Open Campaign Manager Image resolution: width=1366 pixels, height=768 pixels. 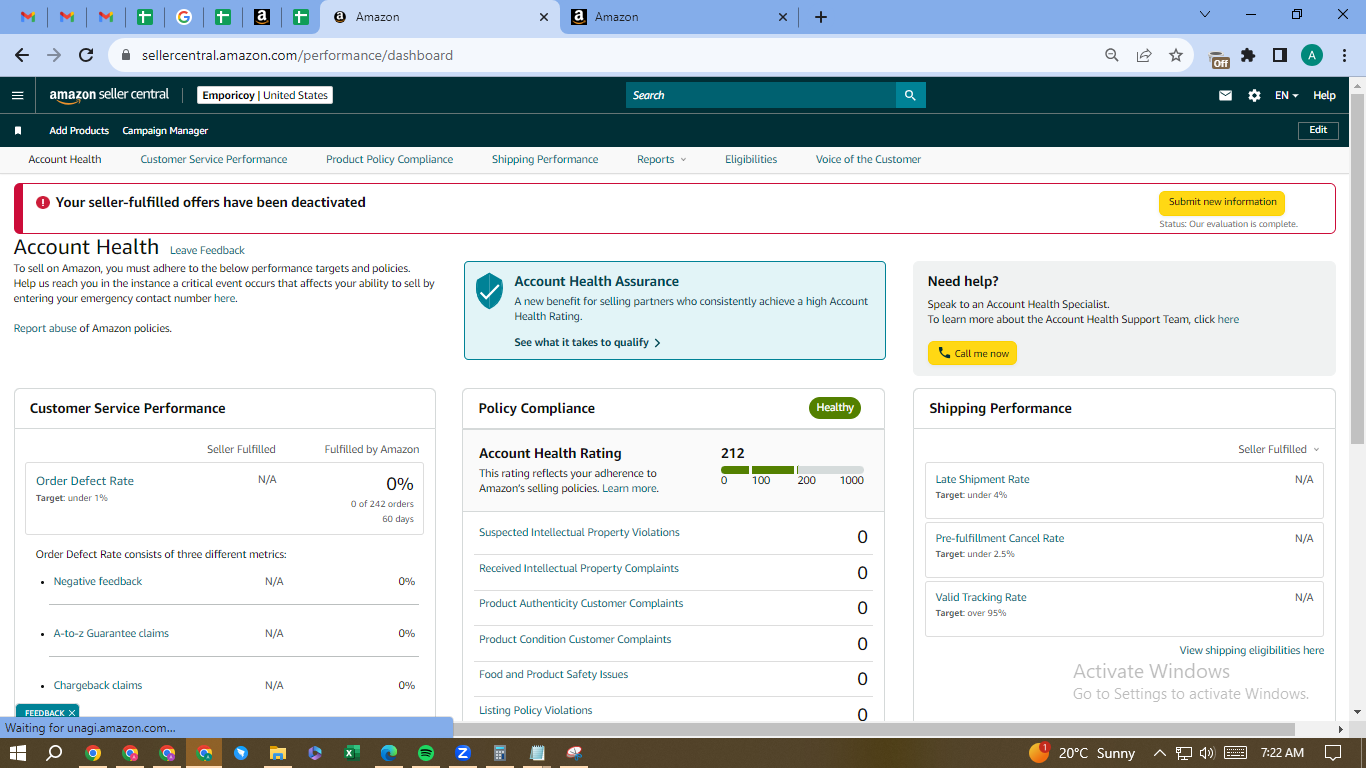pos(165,131)
